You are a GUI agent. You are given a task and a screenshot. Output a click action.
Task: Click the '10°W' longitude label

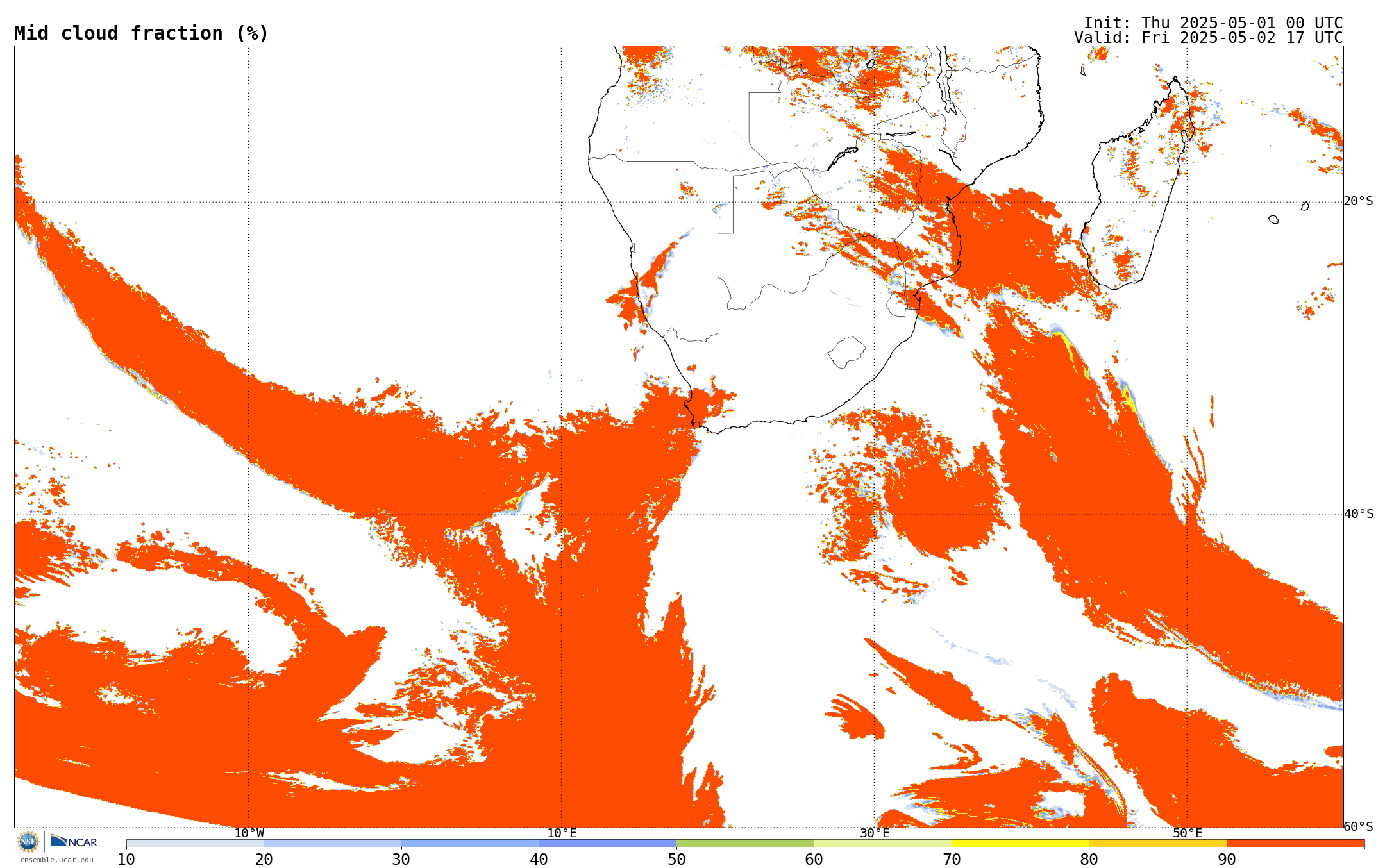[x=249, y=833]
